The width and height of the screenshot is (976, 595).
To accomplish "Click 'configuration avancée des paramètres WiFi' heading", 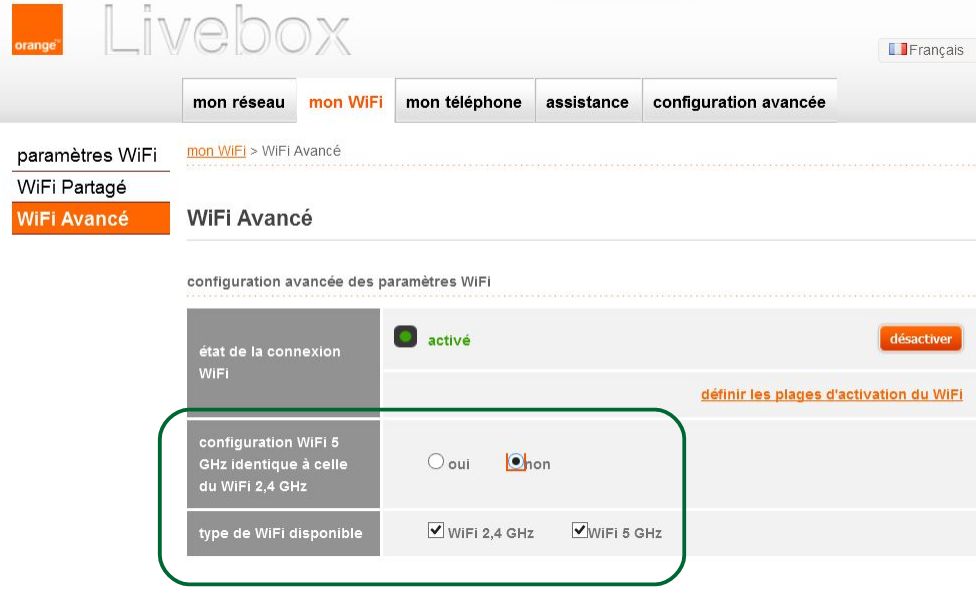I will 339,281.
